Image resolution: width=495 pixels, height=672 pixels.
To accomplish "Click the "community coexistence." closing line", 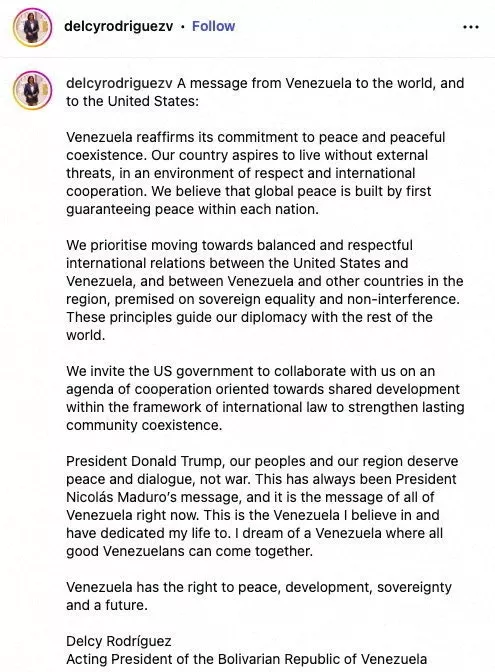I will click(x=144, y=425).
